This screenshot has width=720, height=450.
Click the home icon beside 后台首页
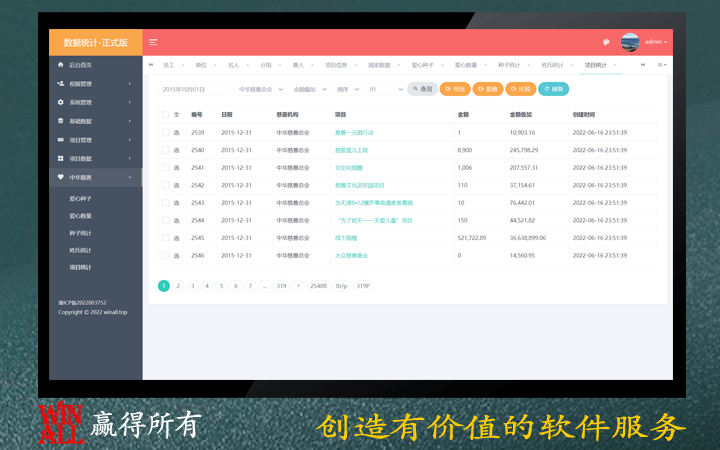click(60, 64)
